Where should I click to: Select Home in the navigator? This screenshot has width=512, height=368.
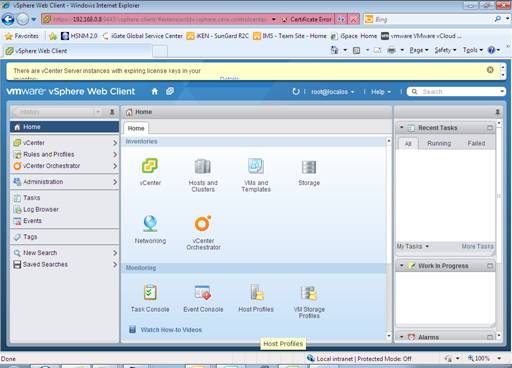tap(64, 127)
